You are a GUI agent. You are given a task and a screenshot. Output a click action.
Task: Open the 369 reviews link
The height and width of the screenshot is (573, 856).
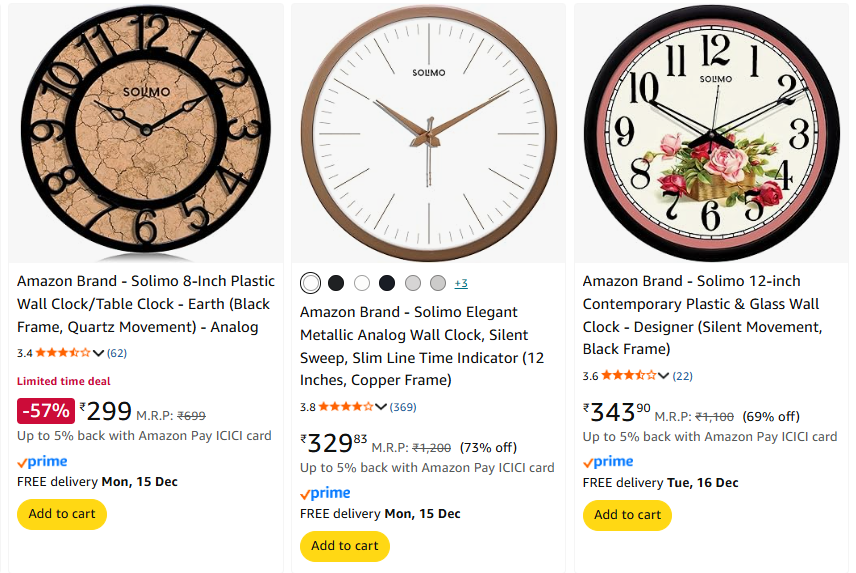(403, 407)
